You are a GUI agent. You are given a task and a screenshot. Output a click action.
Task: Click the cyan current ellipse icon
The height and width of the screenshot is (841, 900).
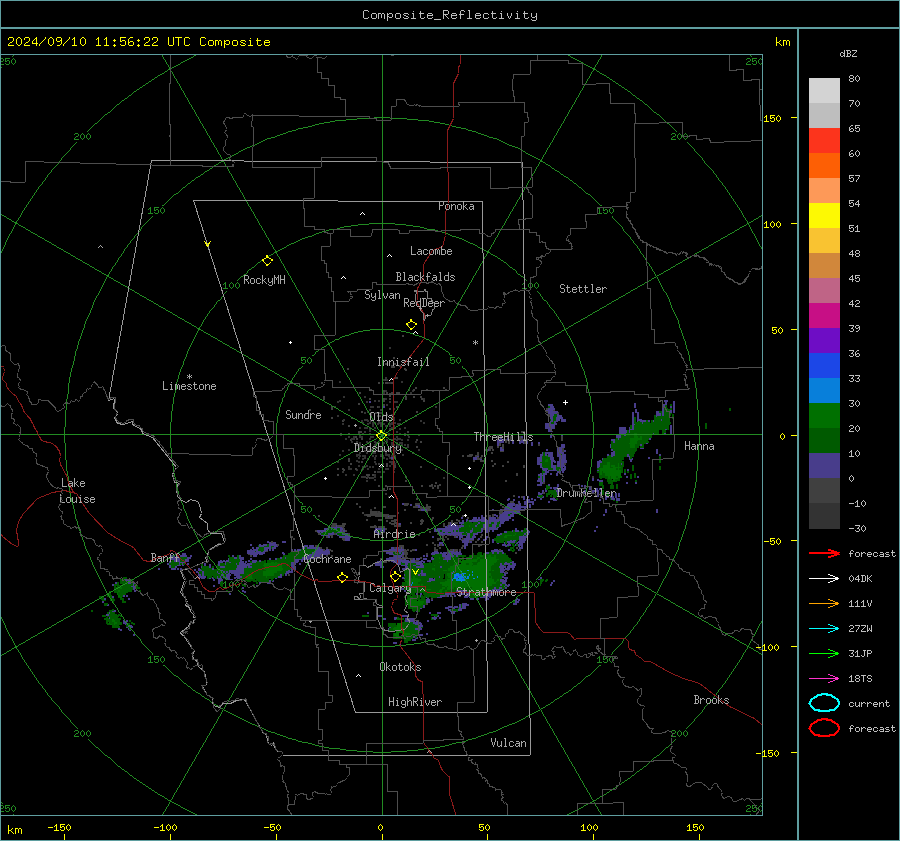pos(824,703)
